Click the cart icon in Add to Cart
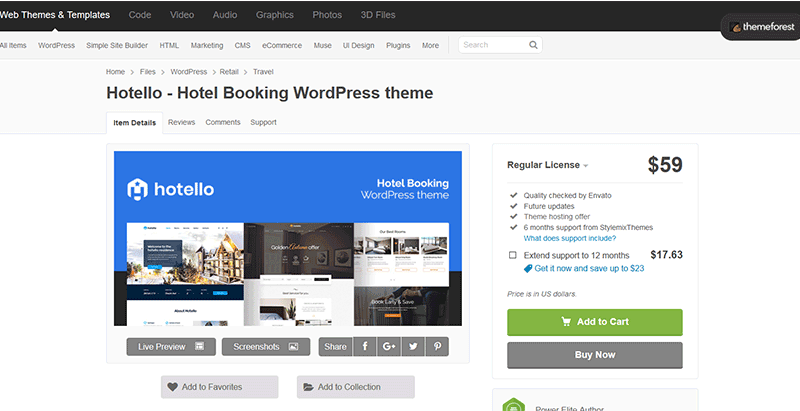The image size is (800, 411). (x=566, y=322)
